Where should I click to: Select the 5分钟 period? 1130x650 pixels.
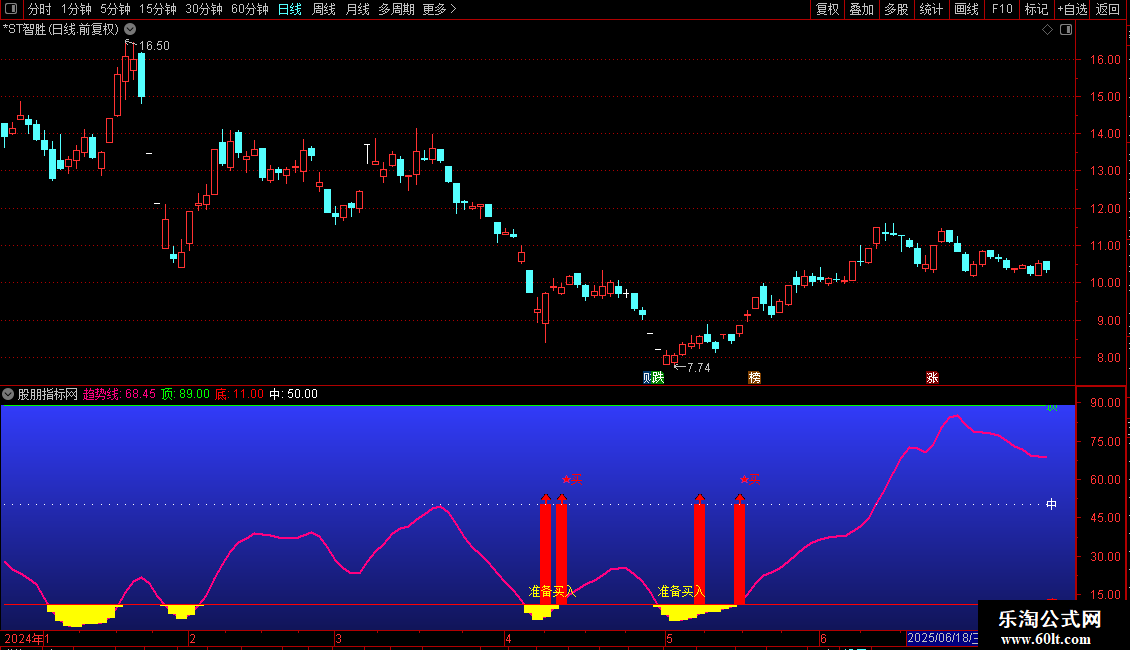115,9
